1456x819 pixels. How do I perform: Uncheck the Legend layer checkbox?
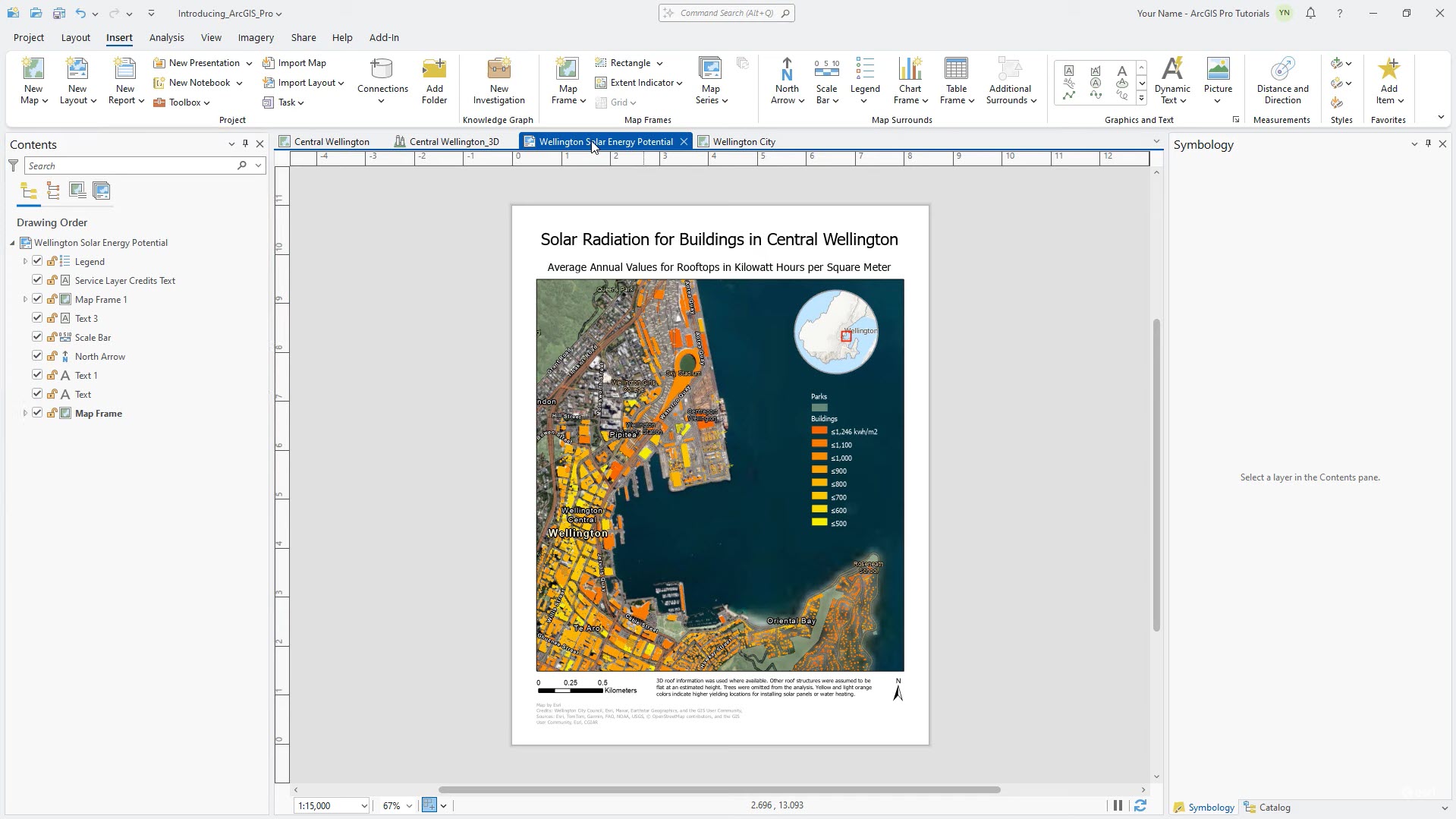pyautogui.click(x=37, y=261)
